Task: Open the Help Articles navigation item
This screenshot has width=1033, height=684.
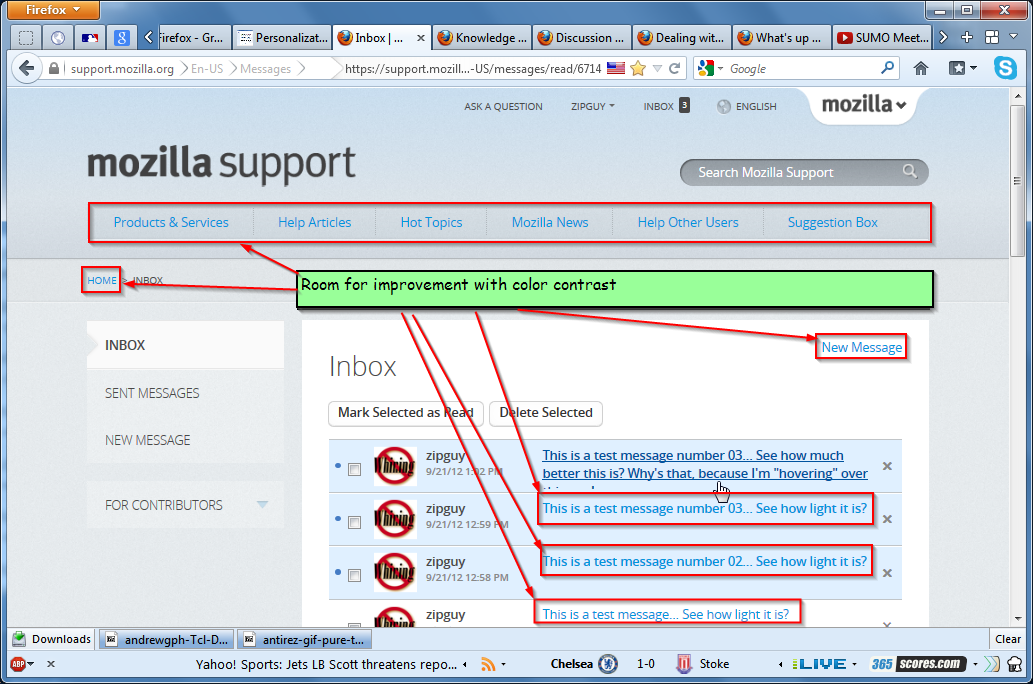Action: tap(314, 222)
